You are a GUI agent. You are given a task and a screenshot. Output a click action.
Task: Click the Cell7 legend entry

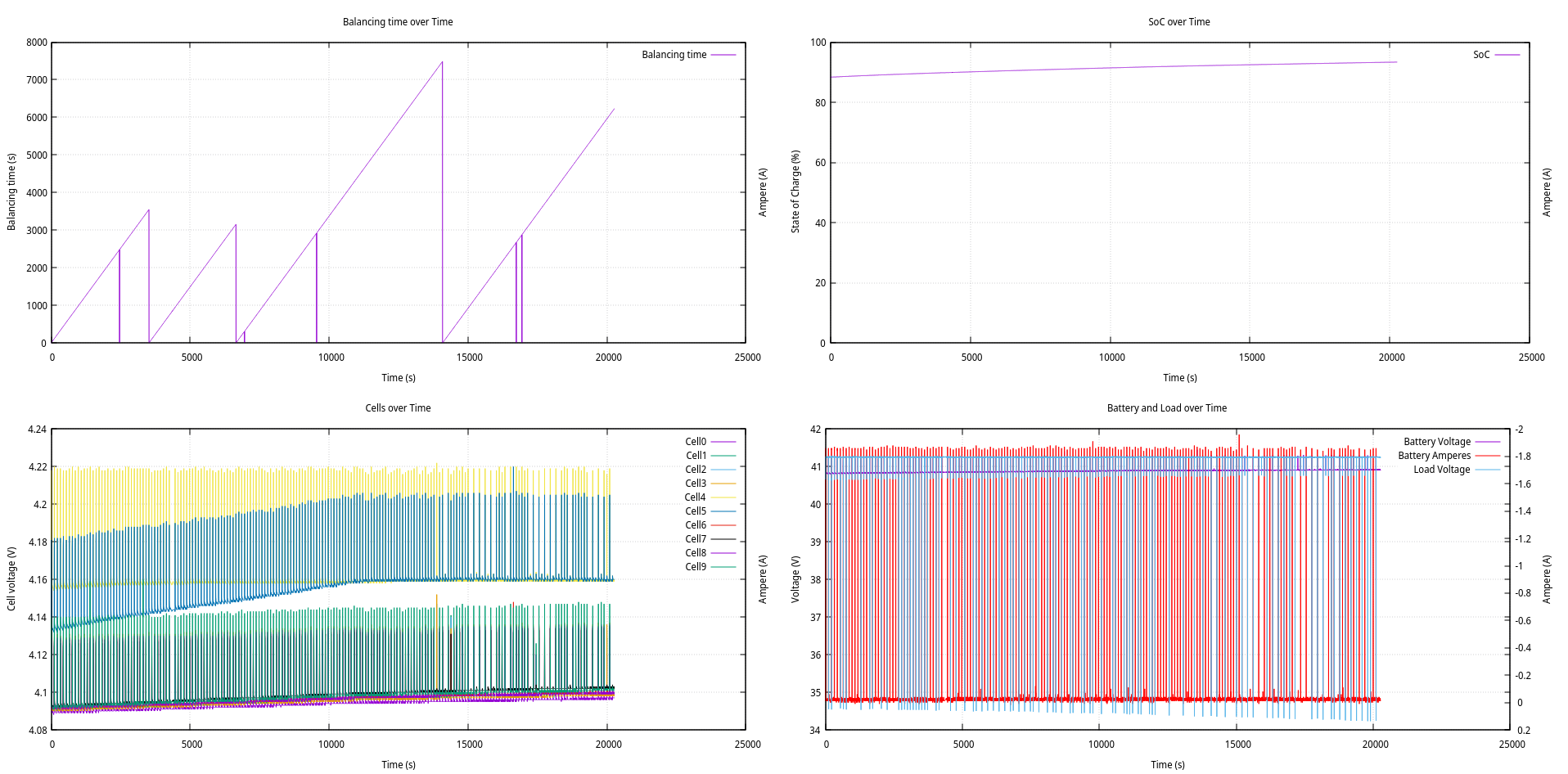[695, 539]
